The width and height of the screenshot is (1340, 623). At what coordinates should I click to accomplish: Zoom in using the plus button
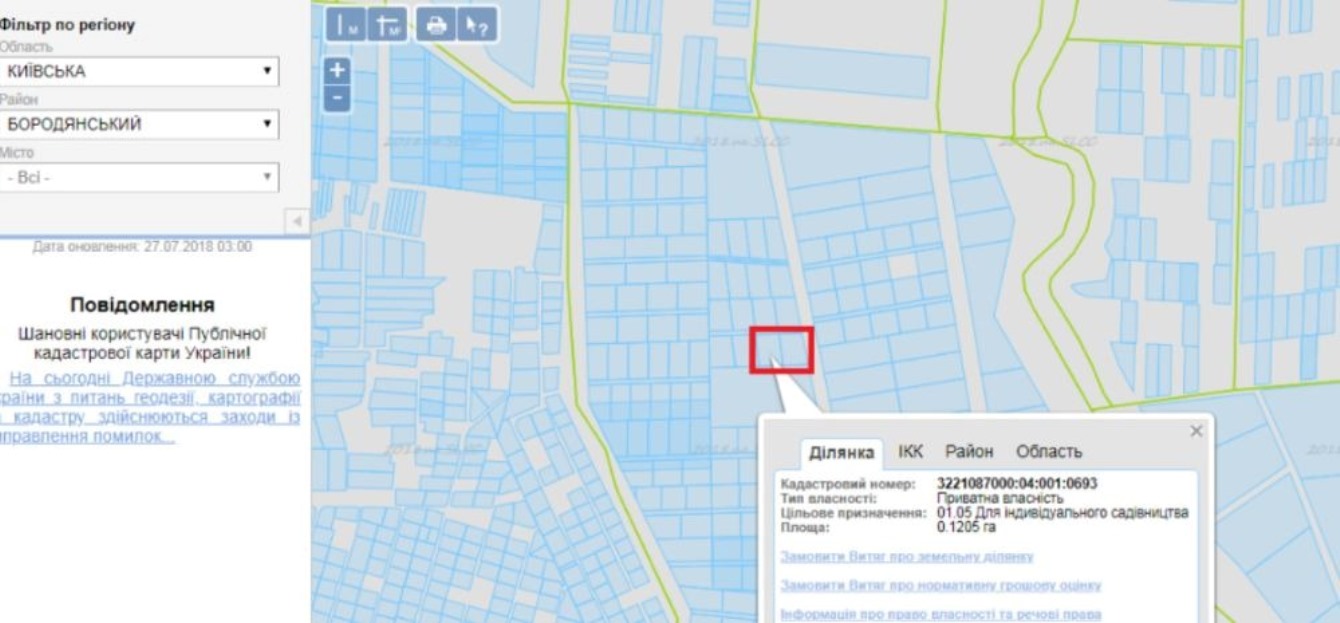339,71
